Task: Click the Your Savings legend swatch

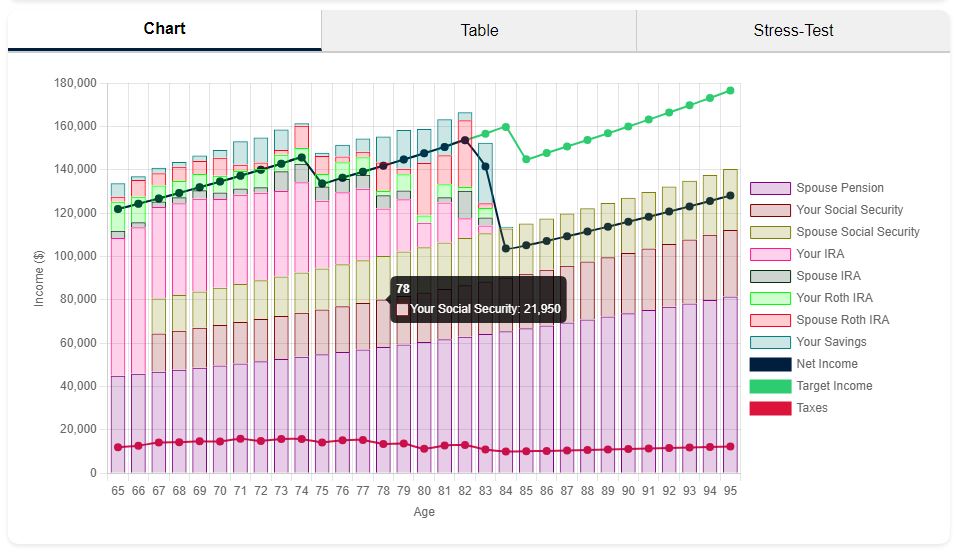Action: (x=770, y=342)
